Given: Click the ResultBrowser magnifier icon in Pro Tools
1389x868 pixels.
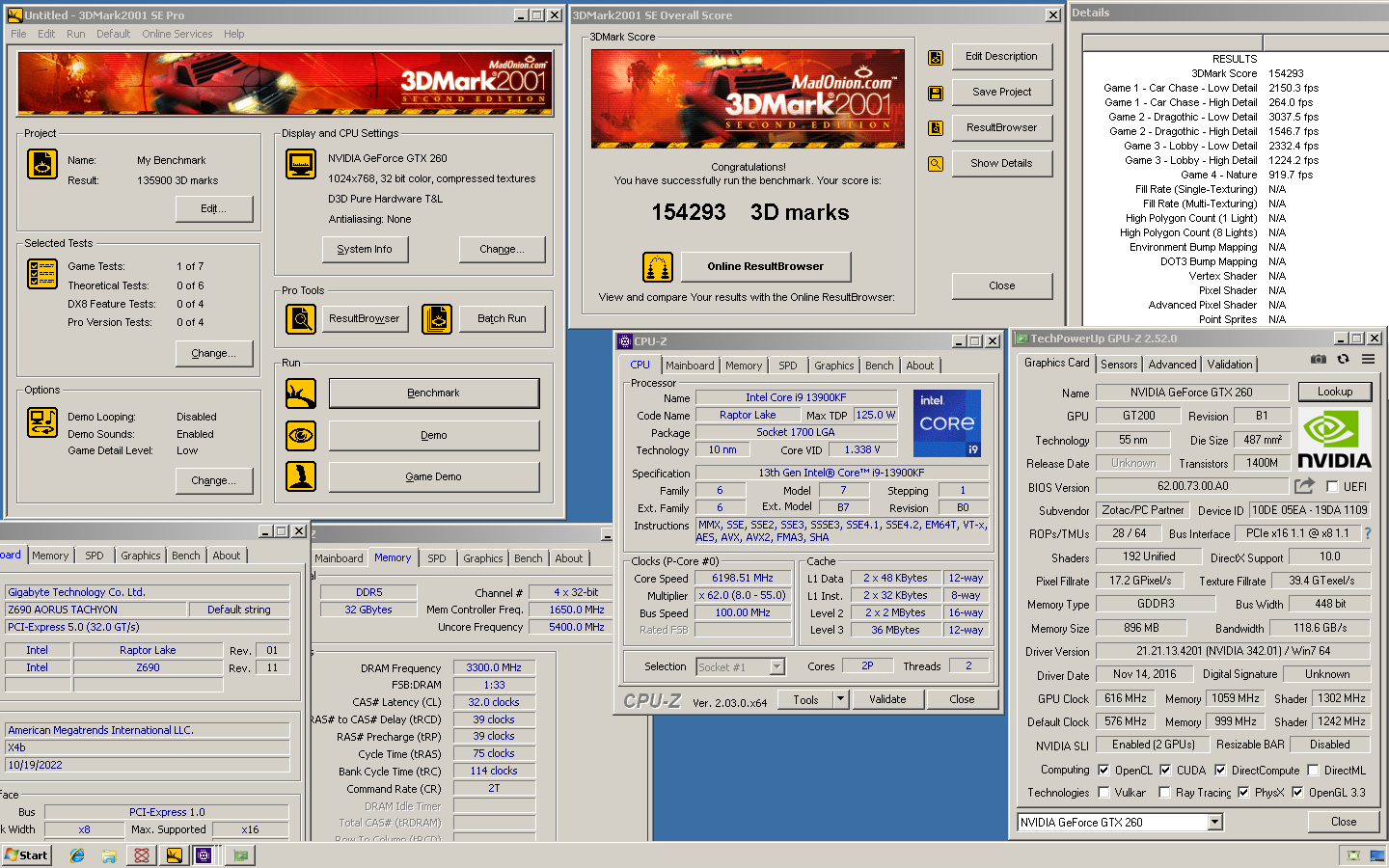Looking at the screenshot, I should (x=301, y=318).
